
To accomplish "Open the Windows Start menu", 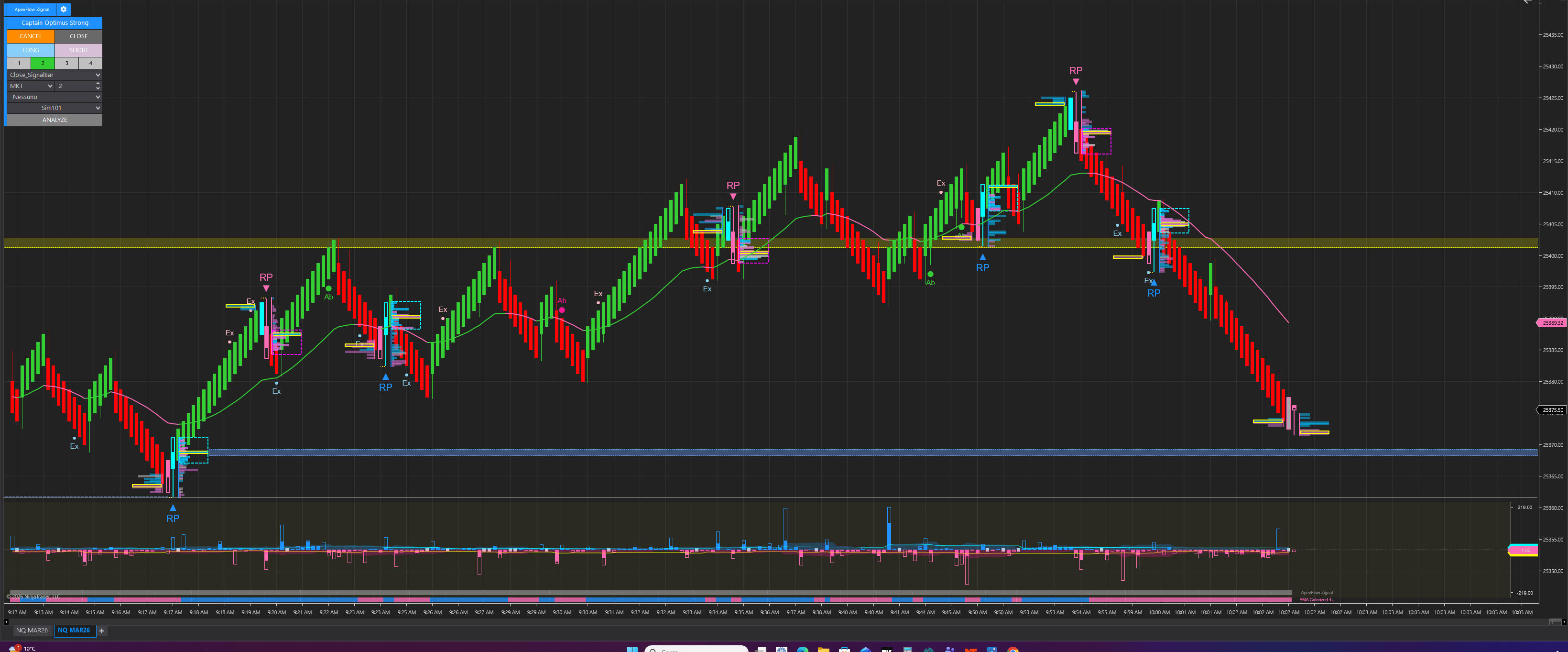I will click(x=632, y=650).
